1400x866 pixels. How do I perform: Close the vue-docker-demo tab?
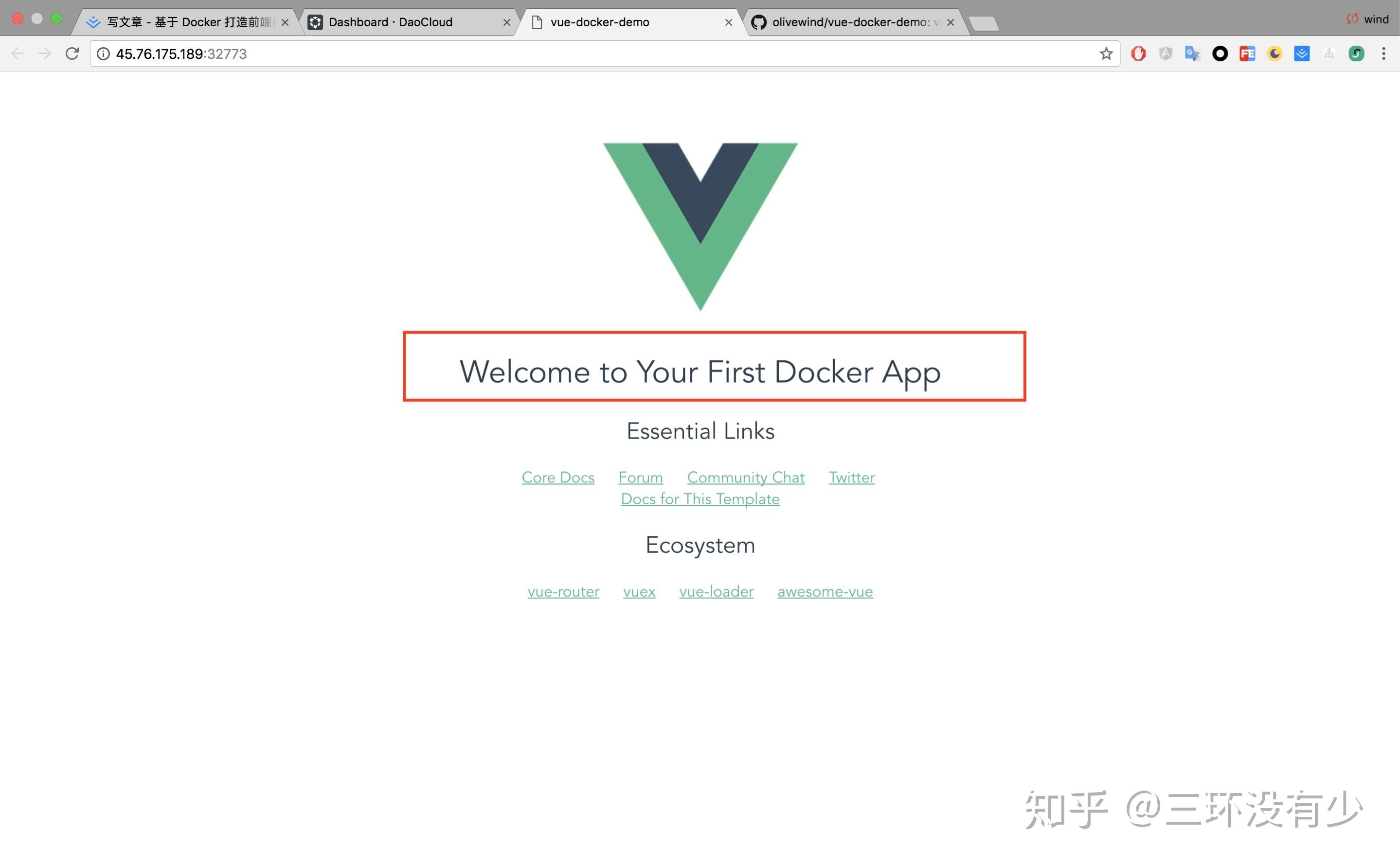[728, 22]
